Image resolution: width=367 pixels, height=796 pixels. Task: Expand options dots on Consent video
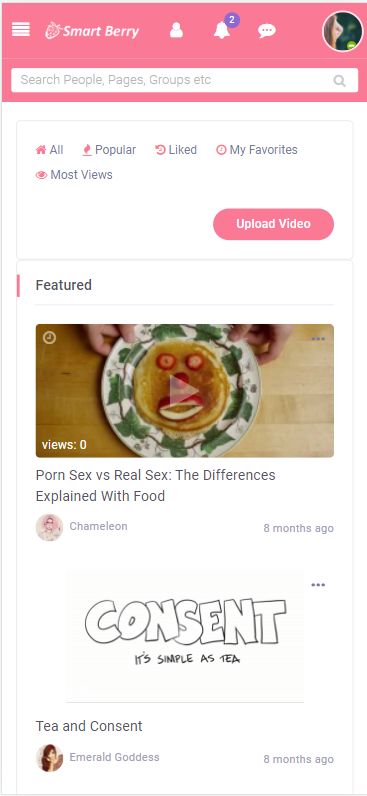318,585
